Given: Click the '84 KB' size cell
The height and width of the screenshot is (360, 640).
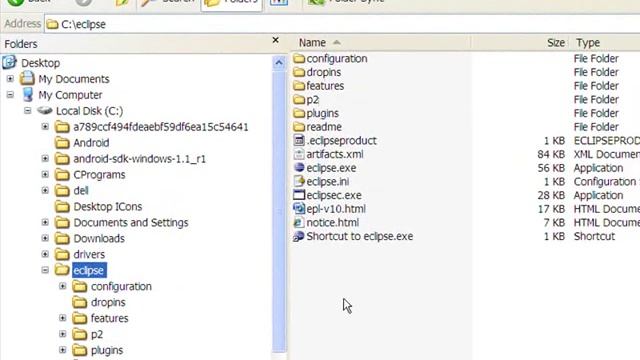Looking at the screenshot, I should coord(551,154).
